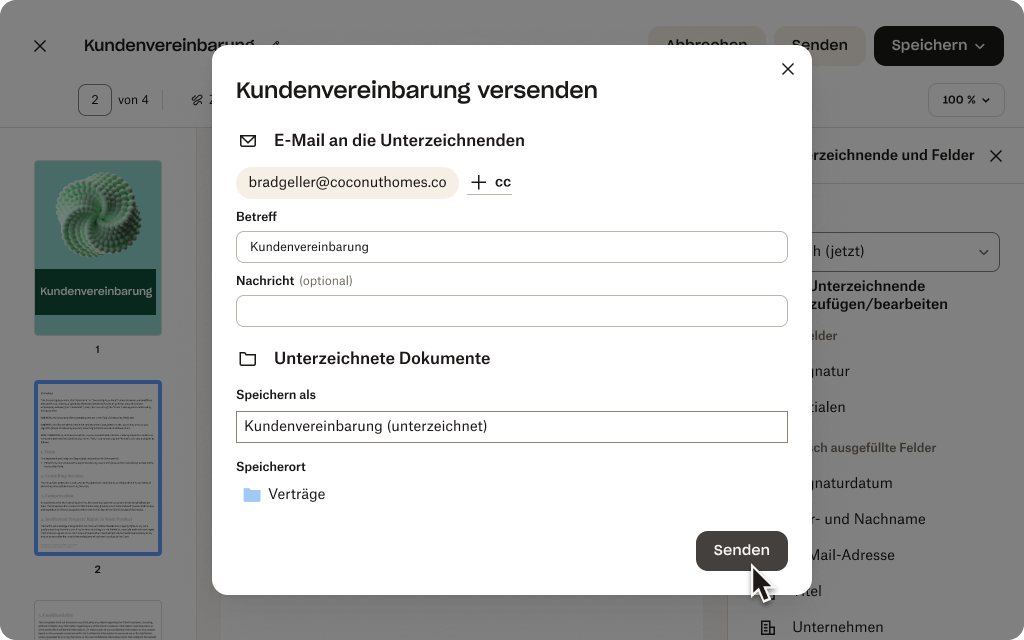Click the envelope icon beside E-Mail heading
The width and height of the screenshot is (1024, 640).
tap(248, 140)
